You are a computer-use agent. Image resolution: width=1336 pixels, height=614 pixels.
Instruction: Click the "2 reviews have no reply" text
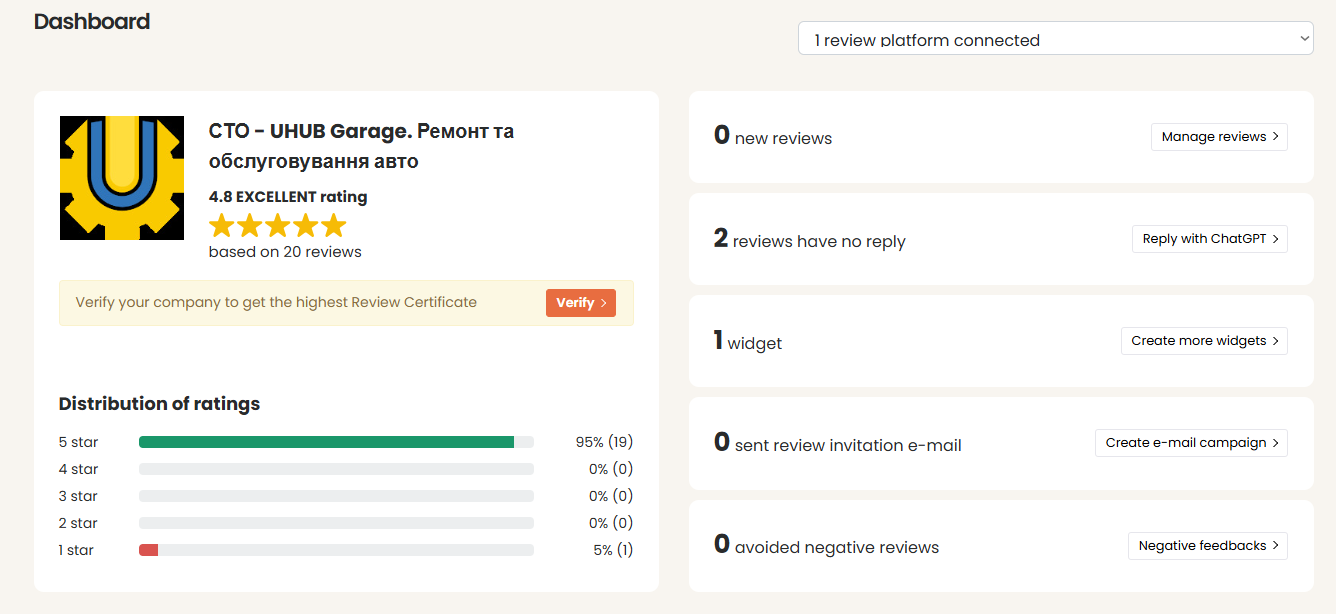click(x=809, y=240)
